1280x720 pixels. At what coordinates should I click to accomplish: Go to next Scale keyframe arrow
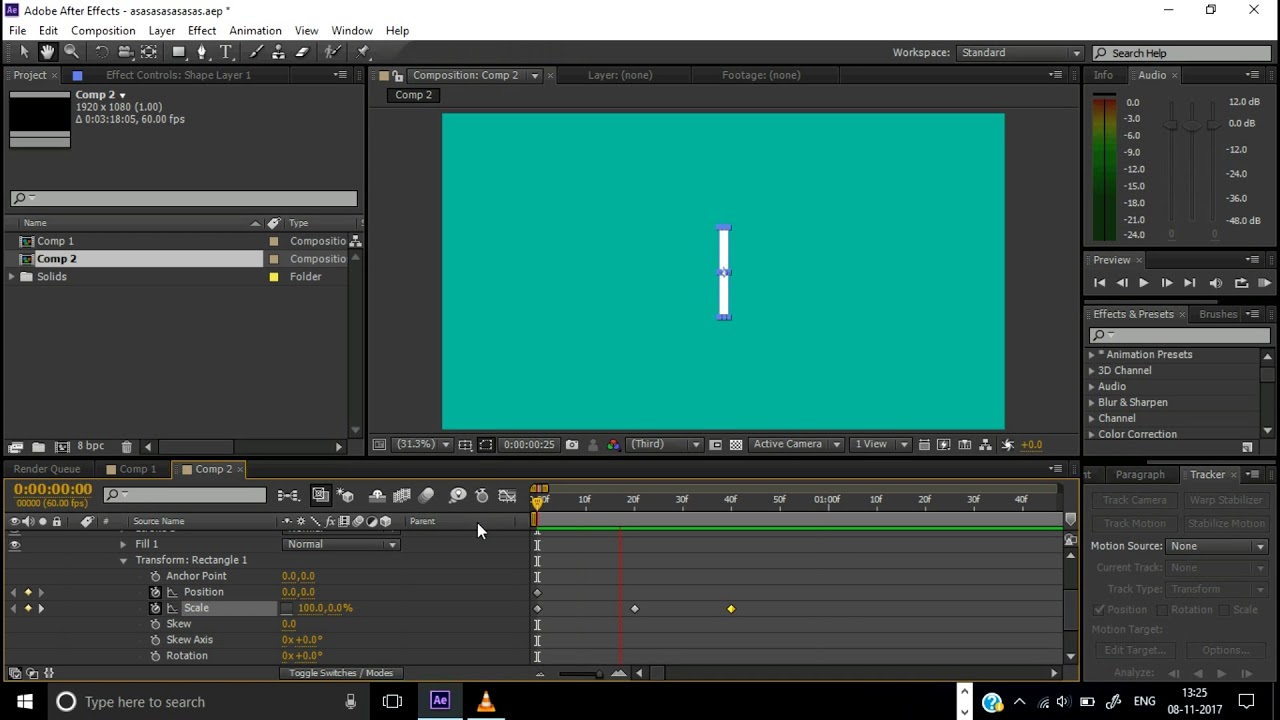pyautogui.click(x=41, y=608)
